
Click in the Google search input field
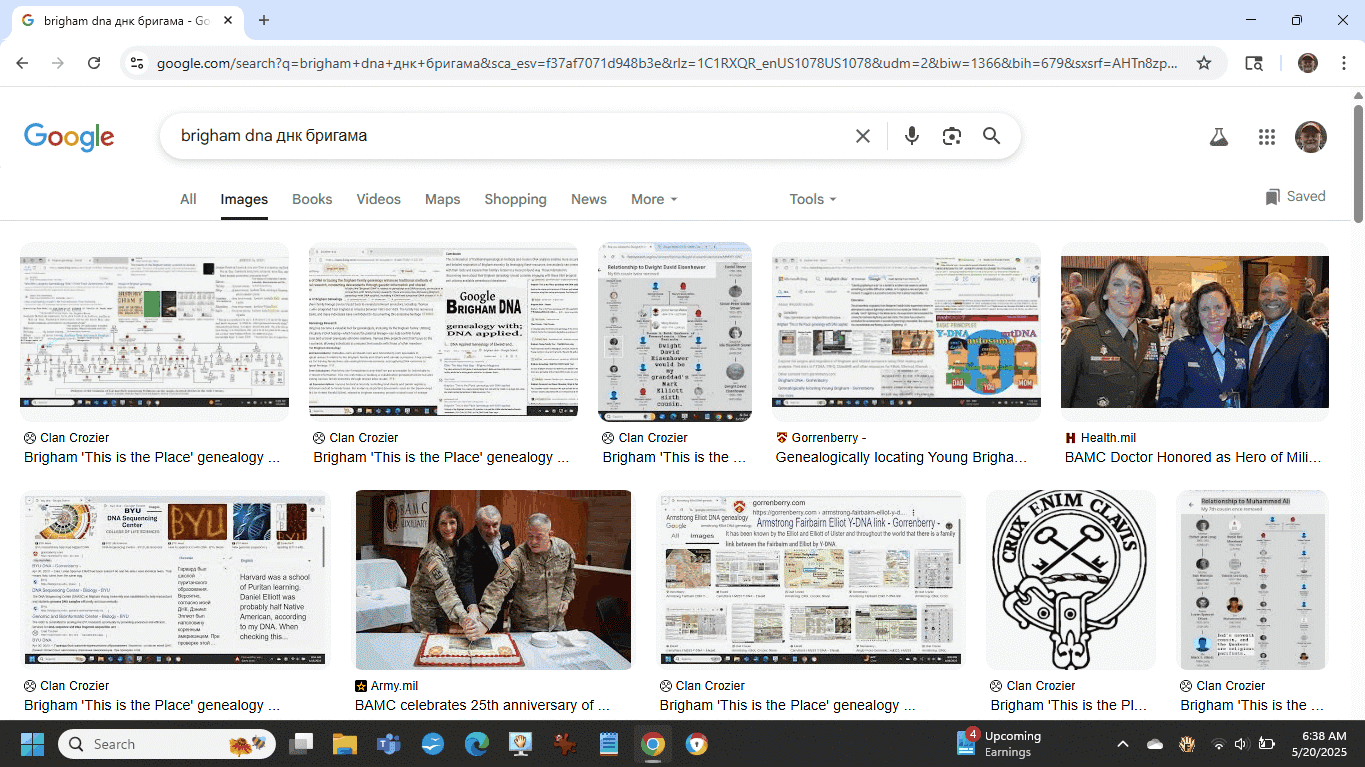tap(510, 136)
